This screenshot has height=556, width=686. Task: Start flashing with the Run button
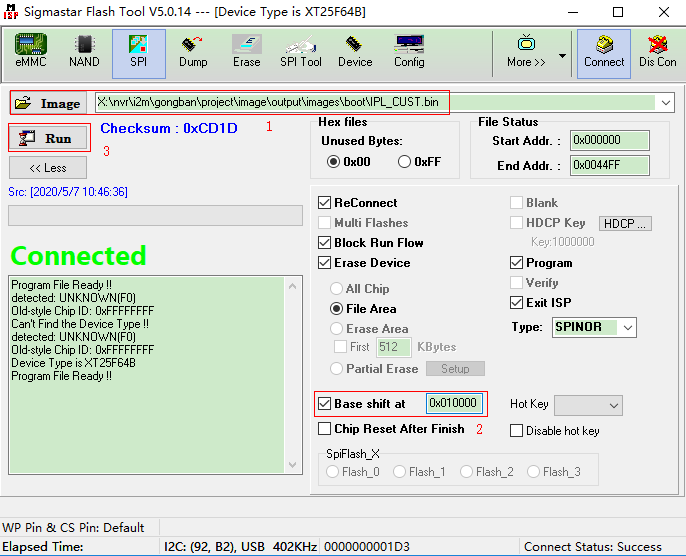coord(49,138)
